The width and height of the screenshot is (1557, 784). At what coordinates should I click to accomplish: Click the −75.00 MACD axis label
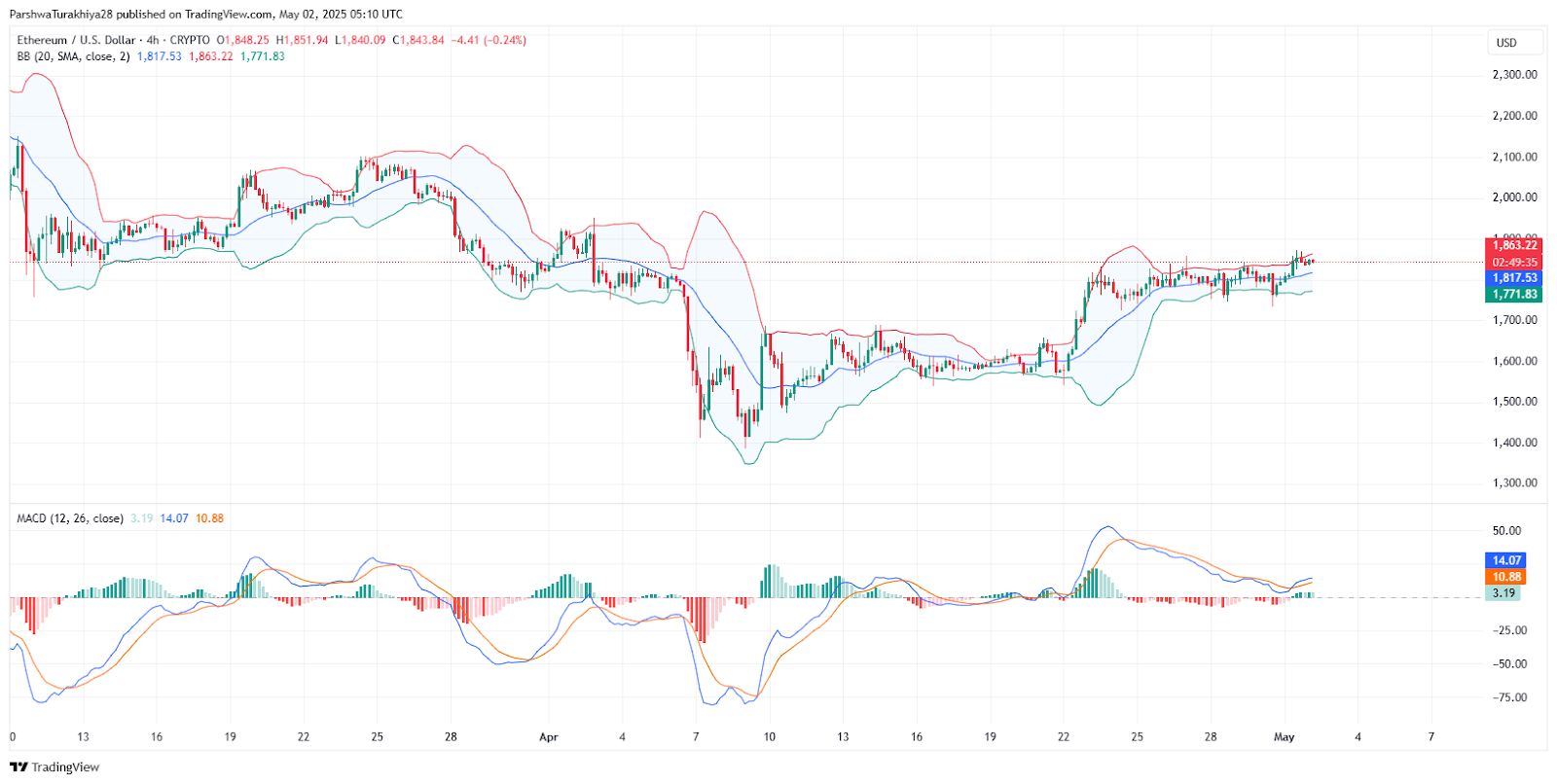click(x=1508, y=697)
